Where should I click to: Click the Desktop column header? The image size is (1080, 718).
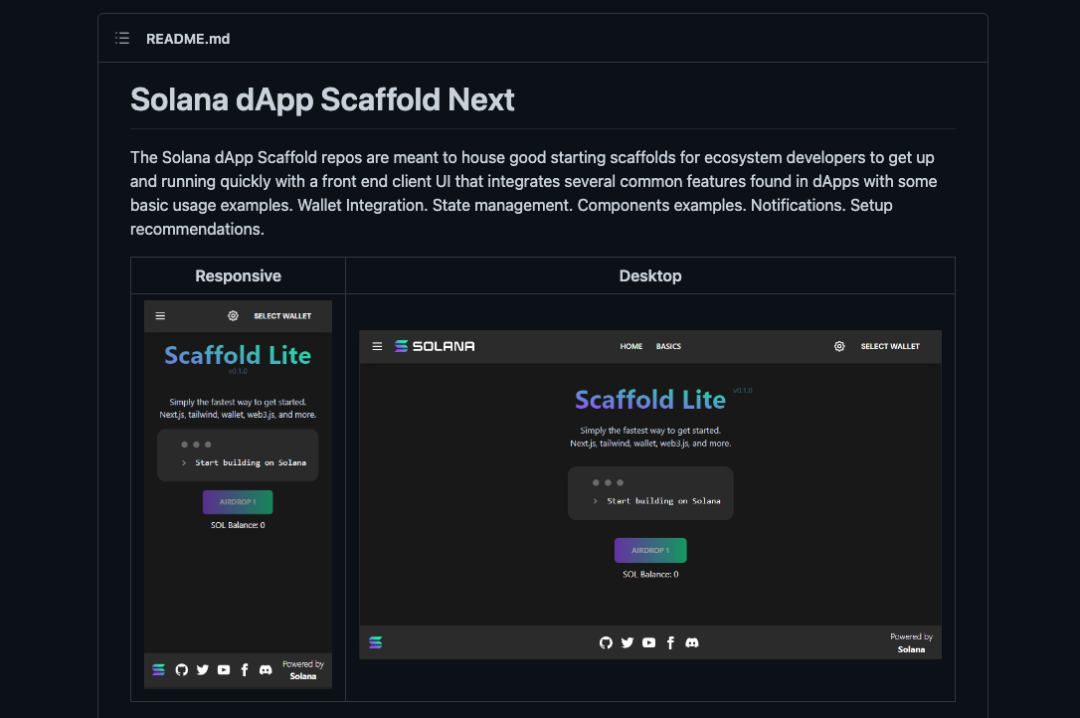[650, 276]
